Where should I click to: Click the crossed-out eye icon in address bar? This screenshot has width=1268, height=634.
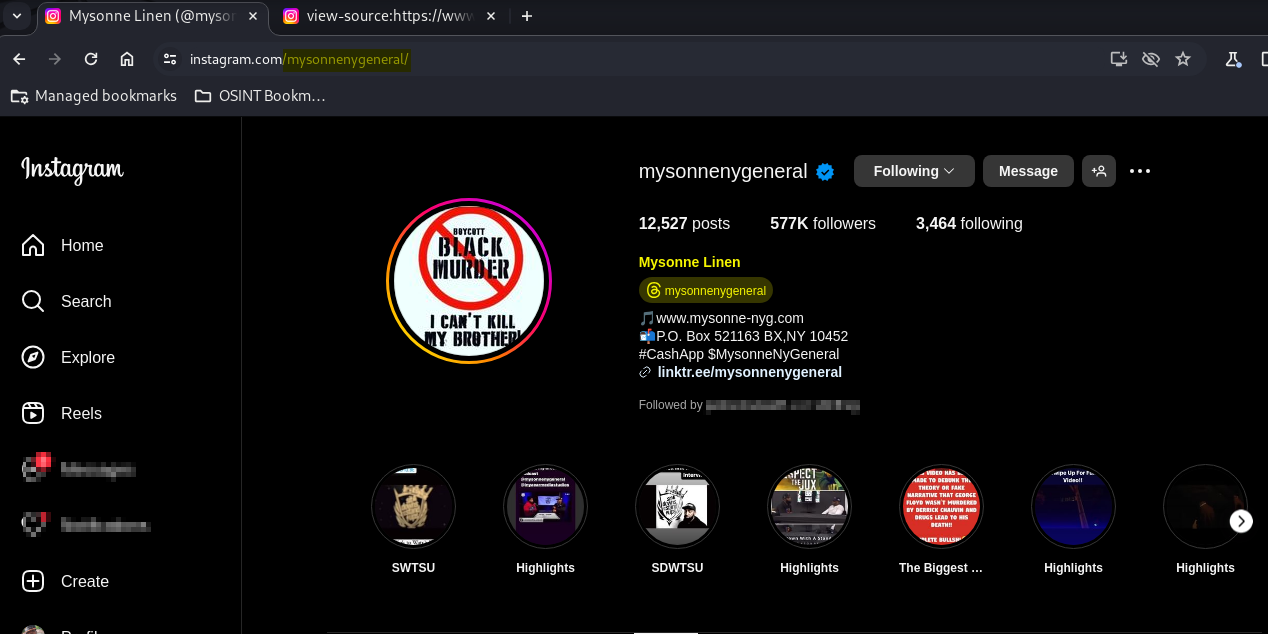pos(1151,59)
